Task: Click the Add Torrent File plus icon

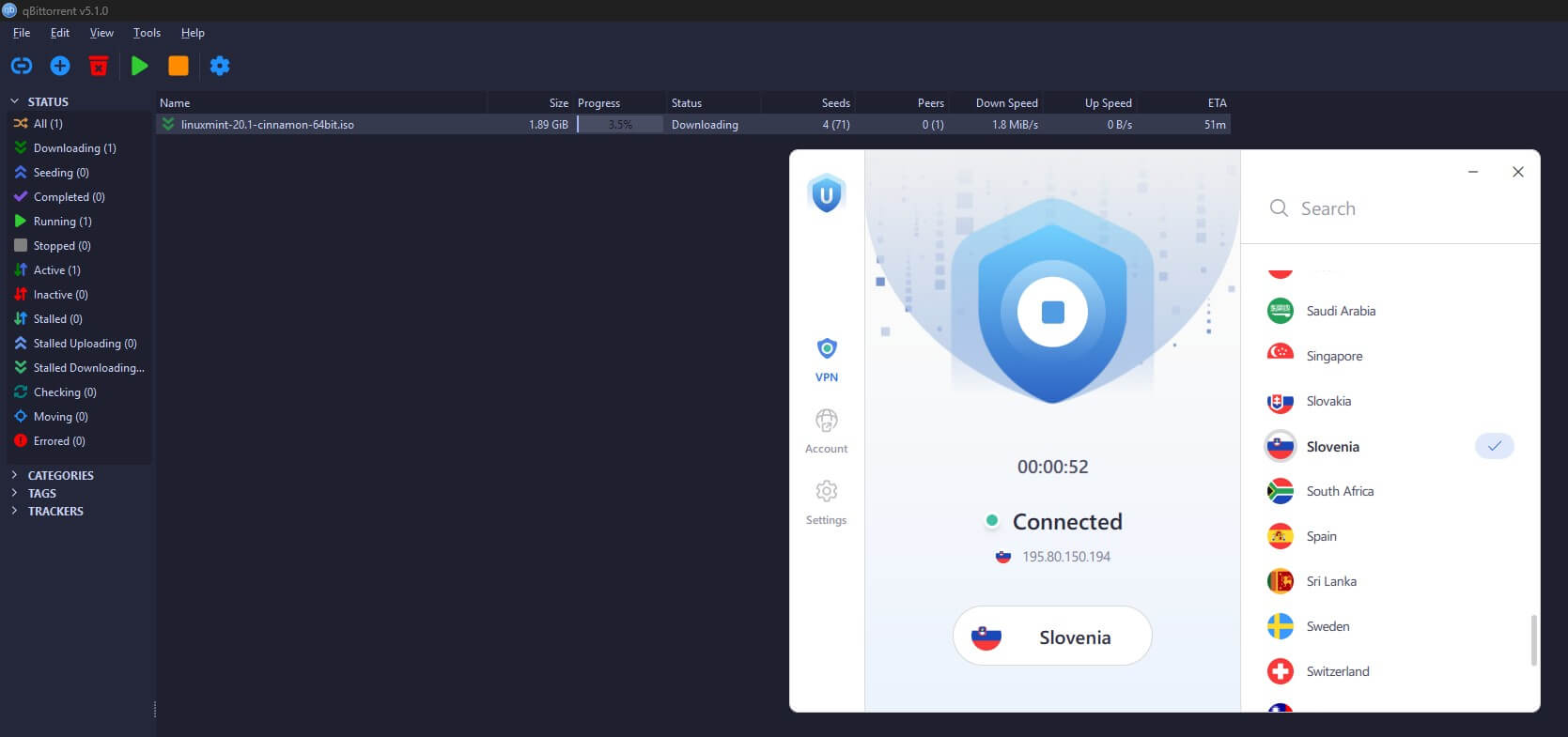Action: (x=60, y=66)
